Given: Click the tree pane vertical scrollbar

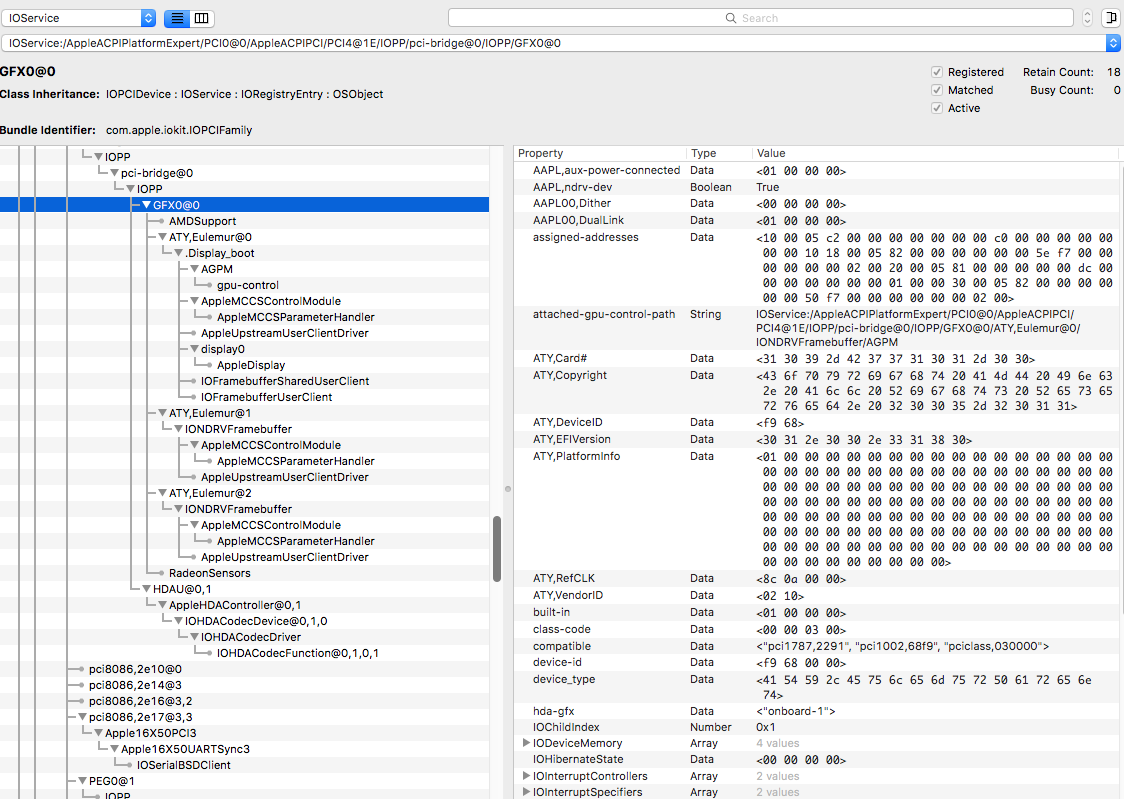Looking at the screenshot, I should [x=497, y=548].
